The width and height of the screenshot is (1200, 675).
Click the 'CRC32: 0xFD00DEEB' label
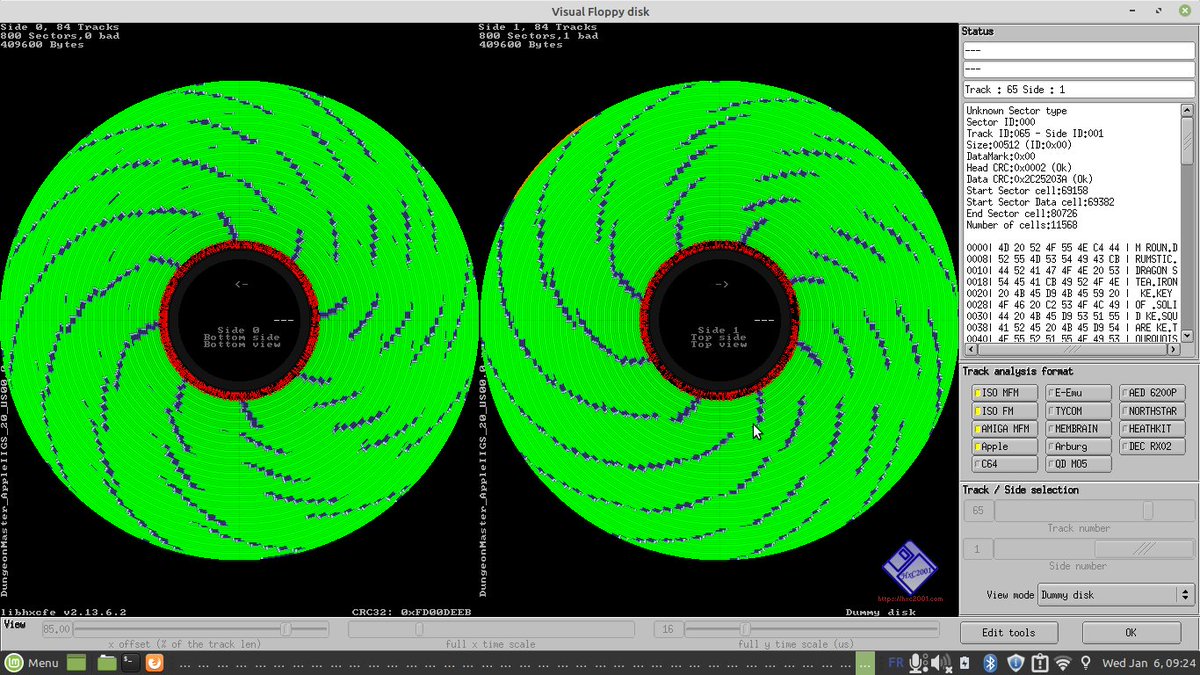pos(411,612)
